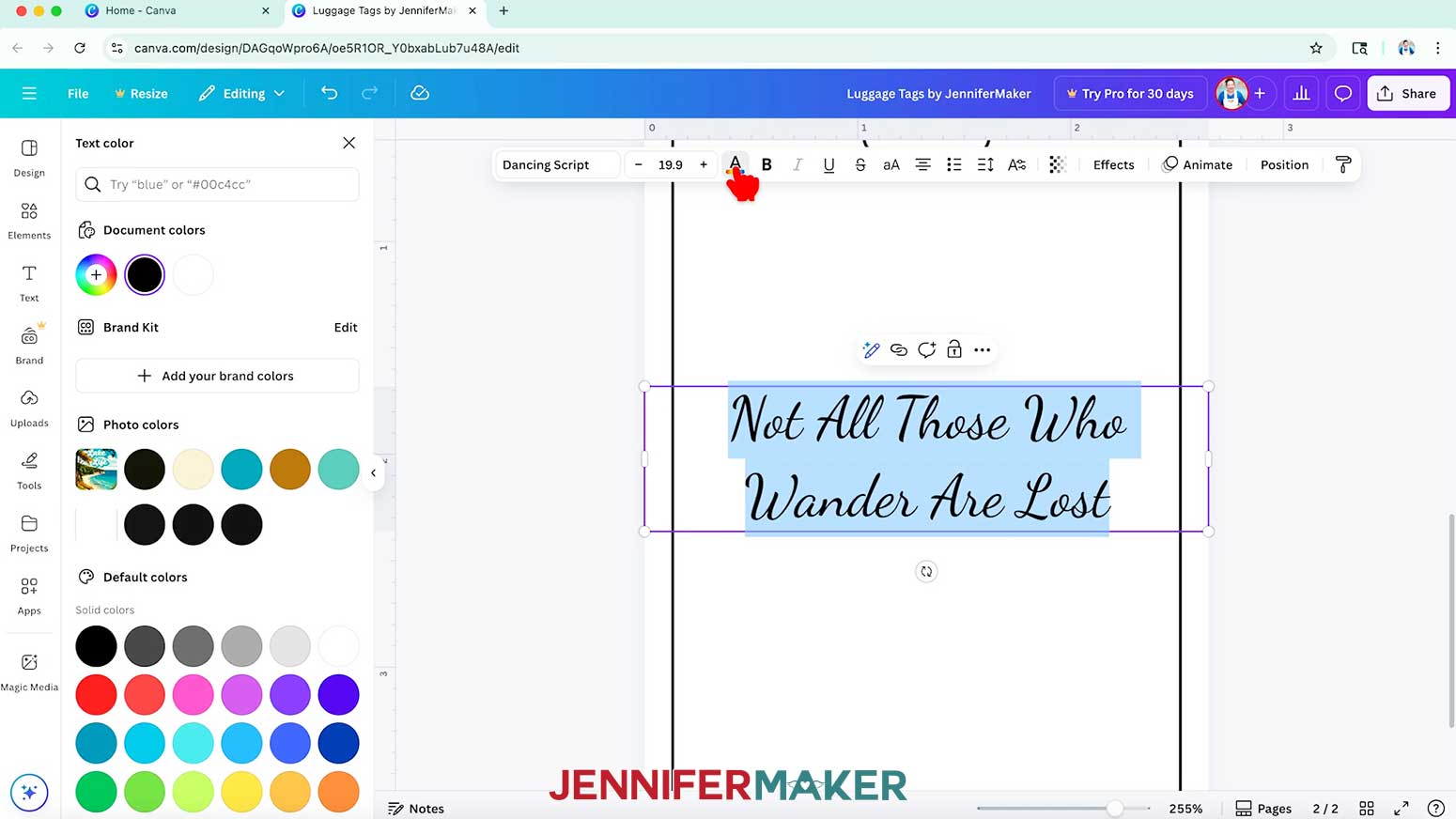Open the transparency control

[x=1057, y=164]
